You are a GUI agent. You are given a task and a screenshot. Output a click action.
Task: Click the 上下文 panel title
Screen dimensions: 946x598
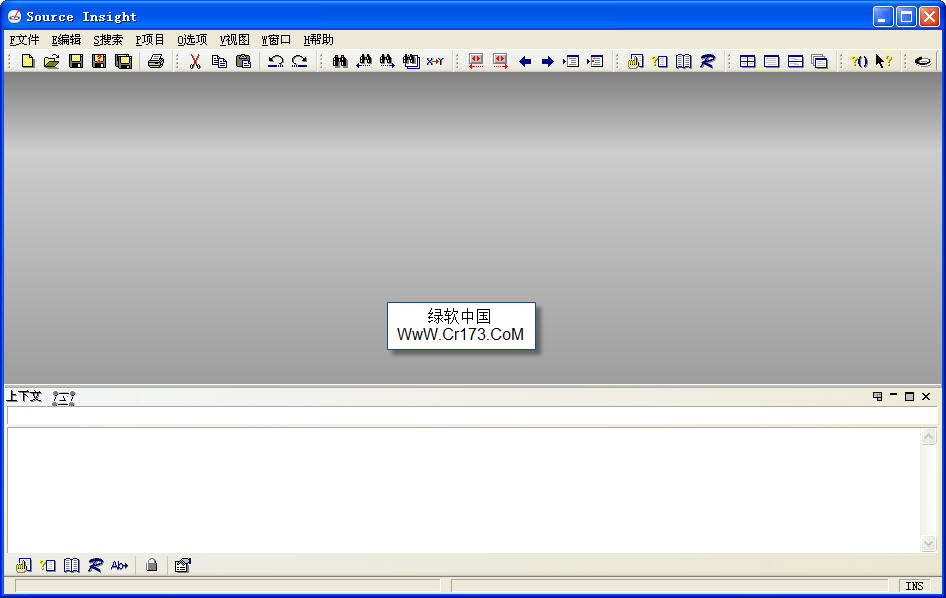click(x=24, y=396)
